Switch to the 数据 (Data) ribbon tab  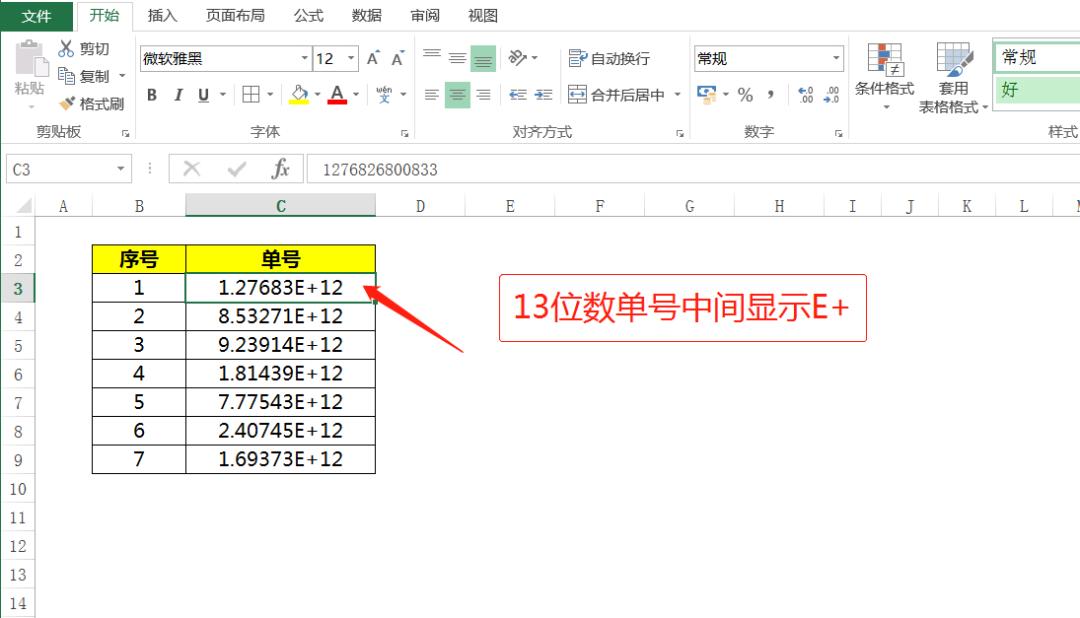[365, 15]
